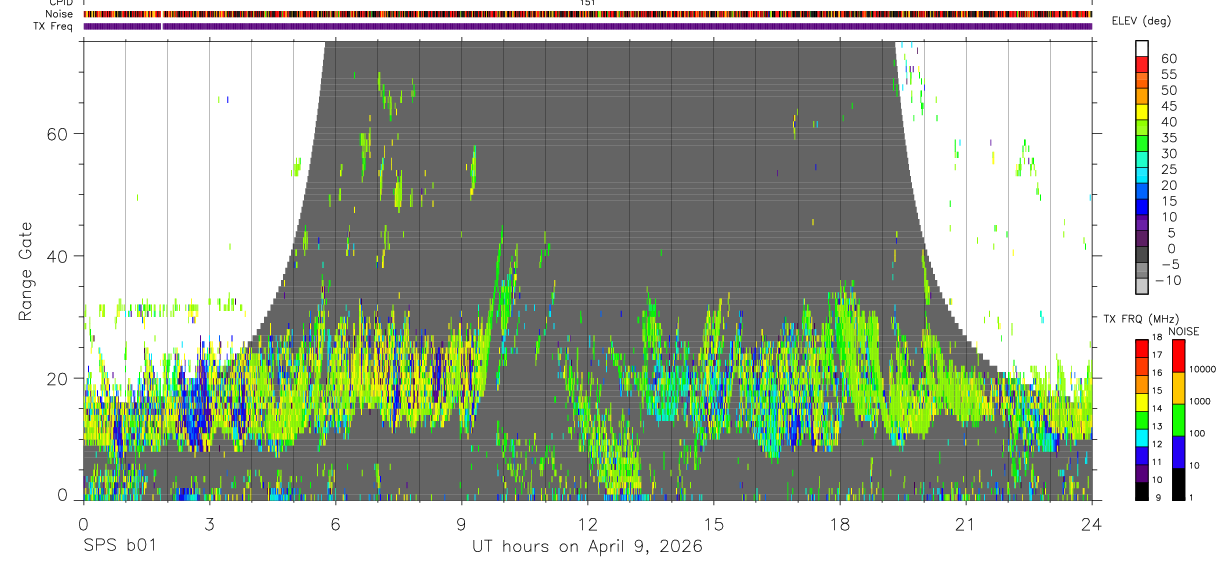Click the 'Noise' row label at top left
1228x567 pixels.
57,15
